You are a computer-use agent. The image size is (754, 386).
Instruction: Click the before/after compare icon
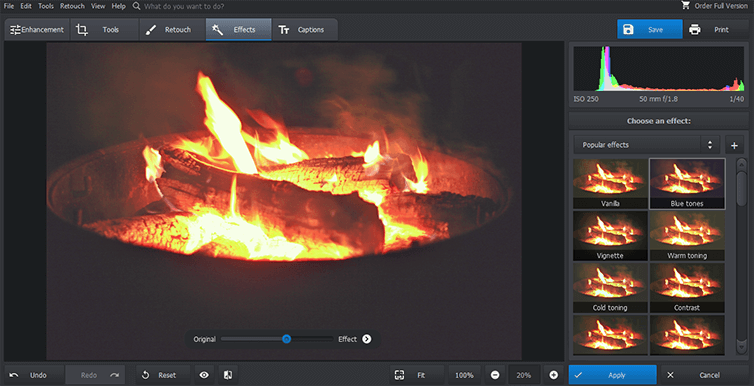tap(228, 375)
